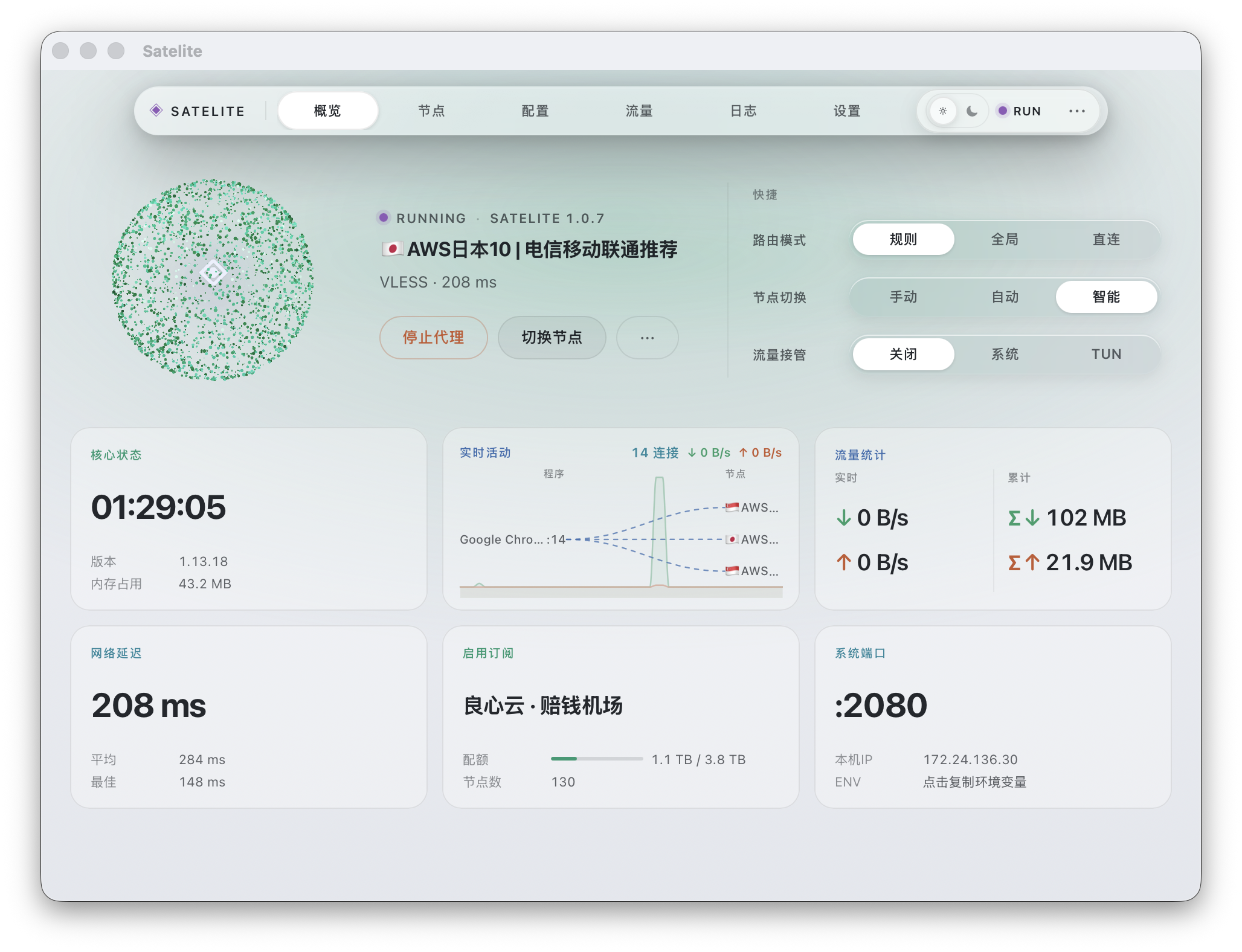The height and width of the screenshot is (952, 1242).
Task: Set traffic takeover to 关闭
Action: coord(903,354)
